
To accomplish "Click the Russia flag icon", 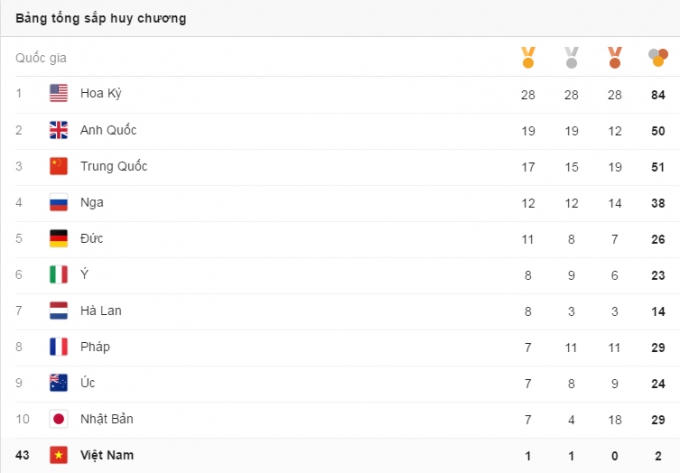I will pos(59,202).
